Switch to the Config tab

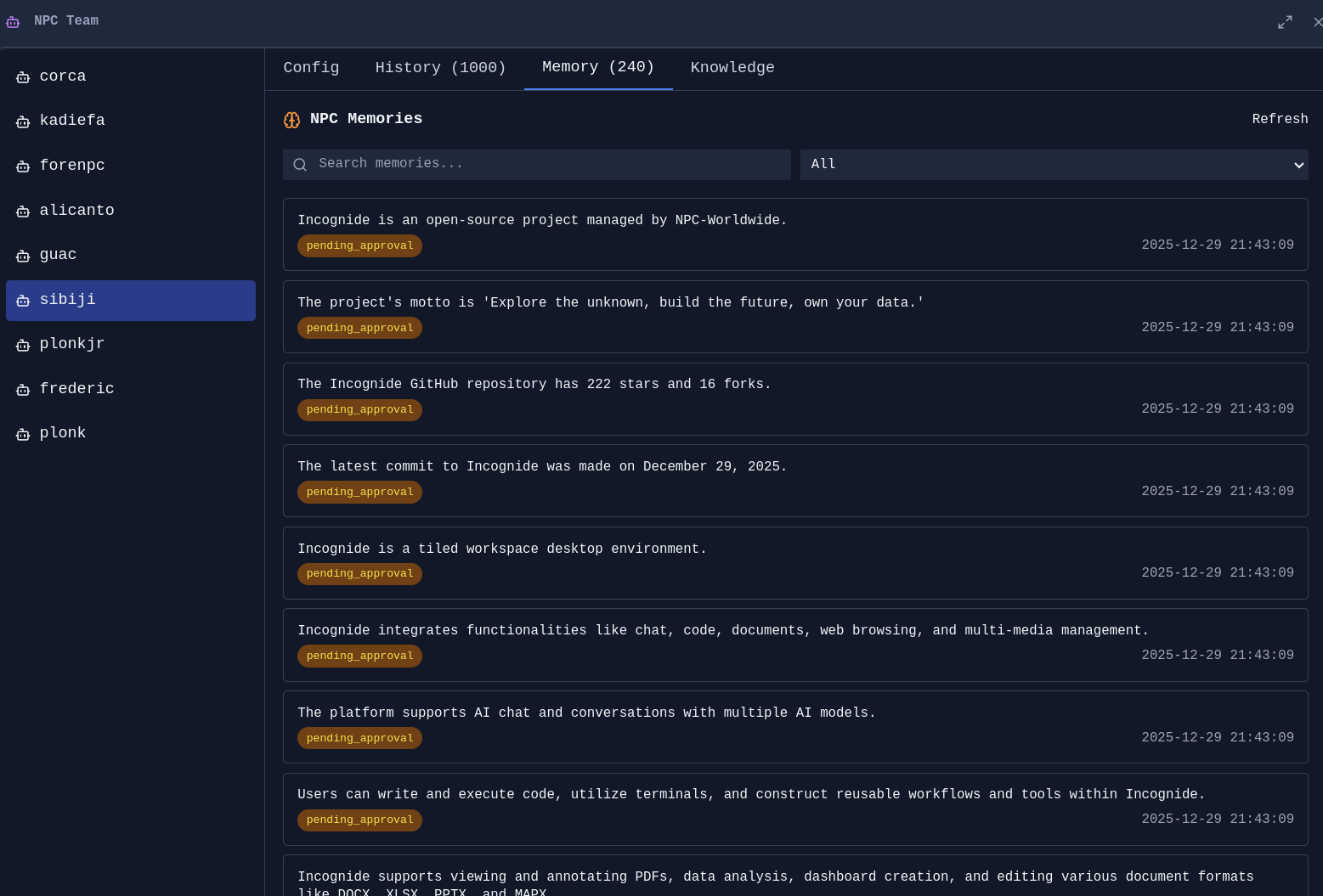click(x=311, y=68)
